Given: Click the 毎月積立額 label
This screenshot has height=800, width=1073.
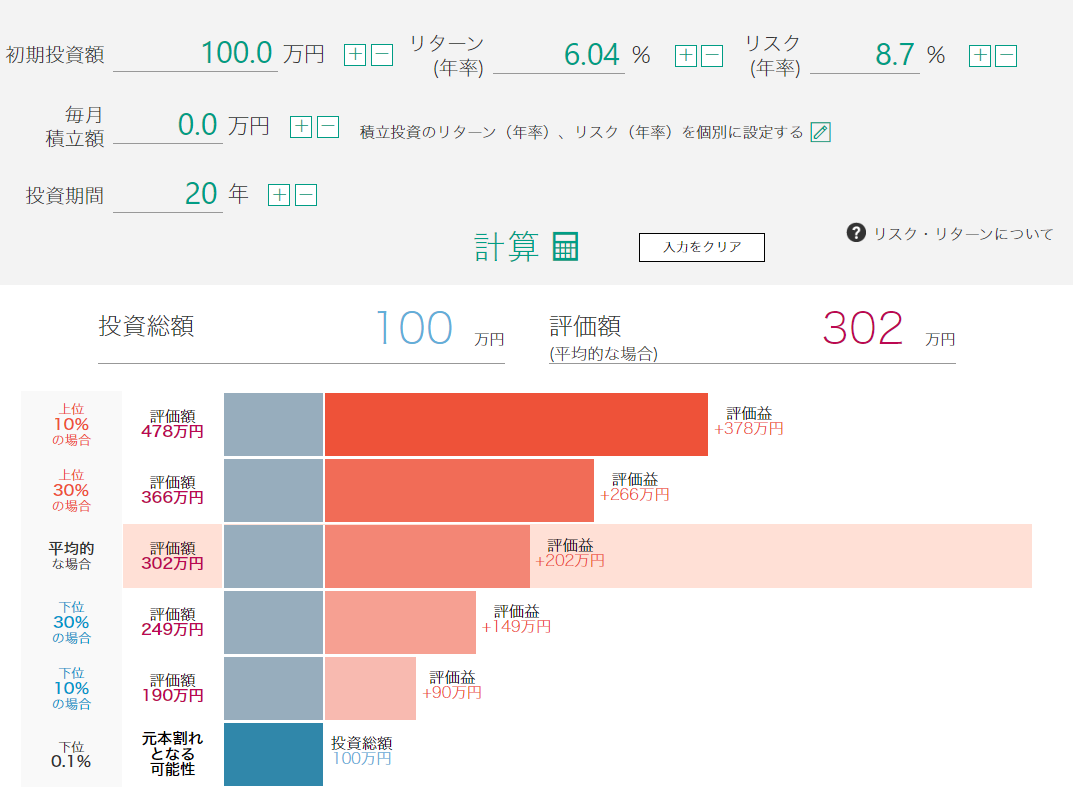Looking at the screenshot, I should pyautogui.click(x=75, y=127).
